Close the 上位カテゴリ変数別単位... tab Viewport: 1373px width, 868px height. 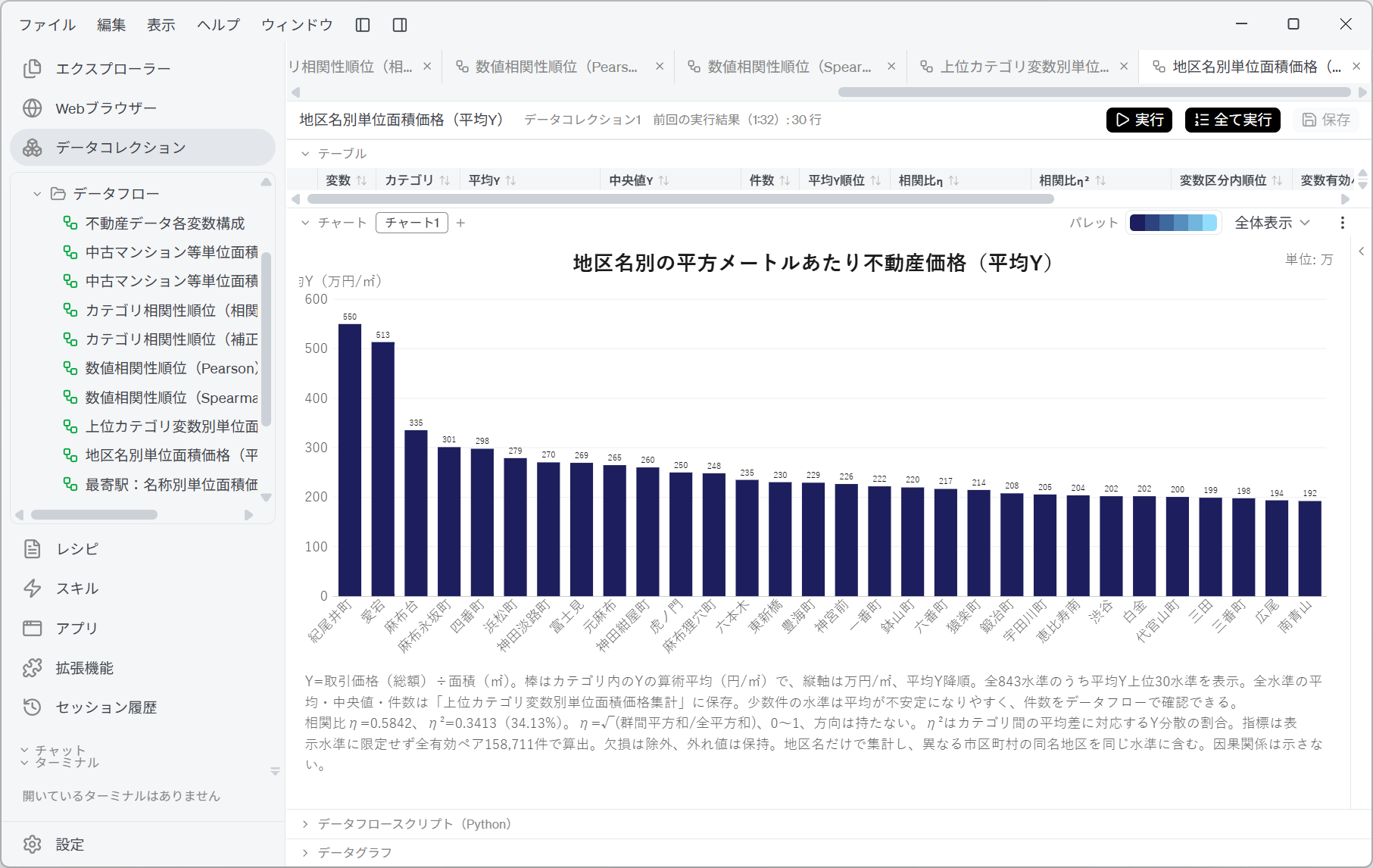[x=1124, y=67]
